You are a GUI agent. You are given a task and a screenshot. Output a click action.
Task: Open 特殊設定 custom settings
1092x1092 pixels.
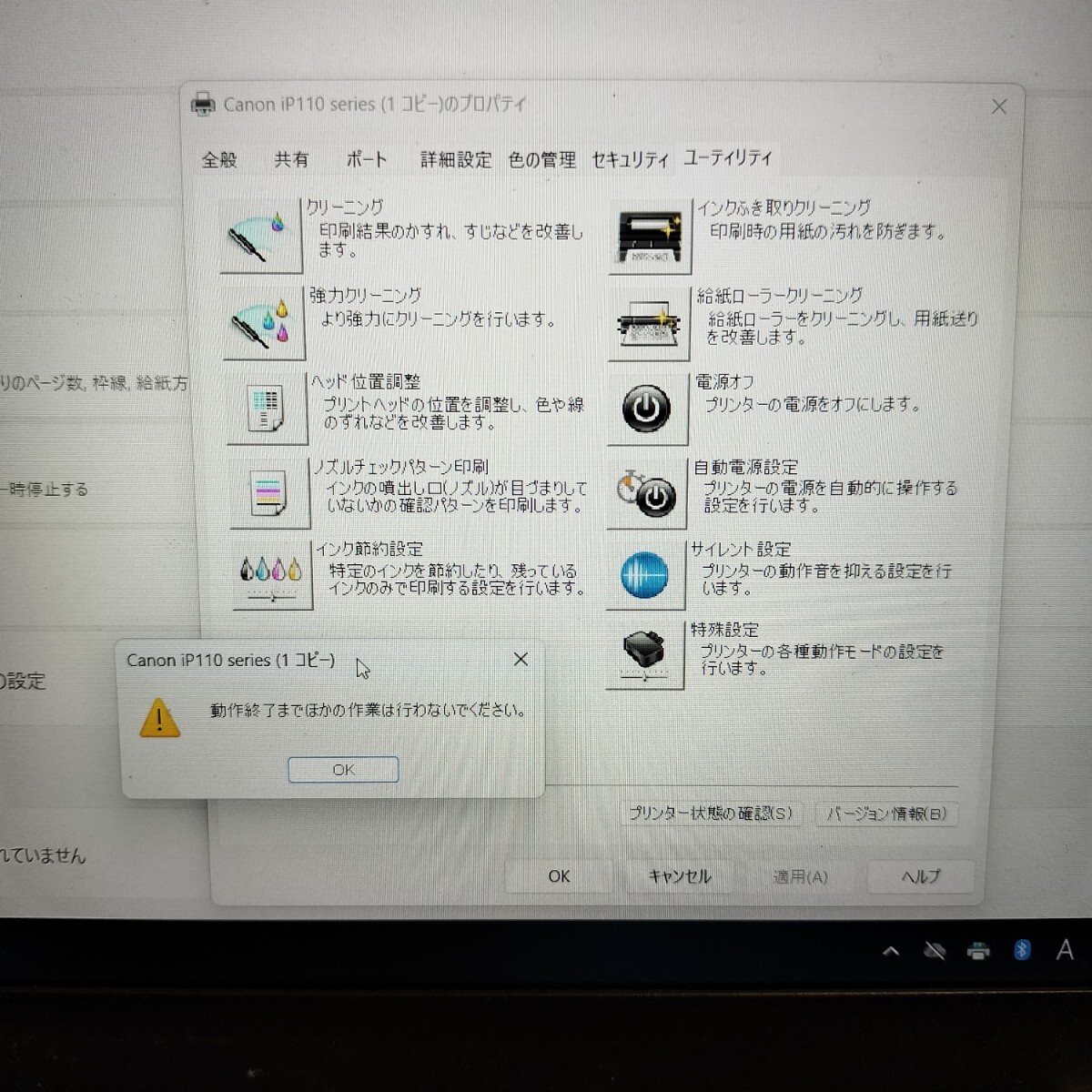(644, 655)
